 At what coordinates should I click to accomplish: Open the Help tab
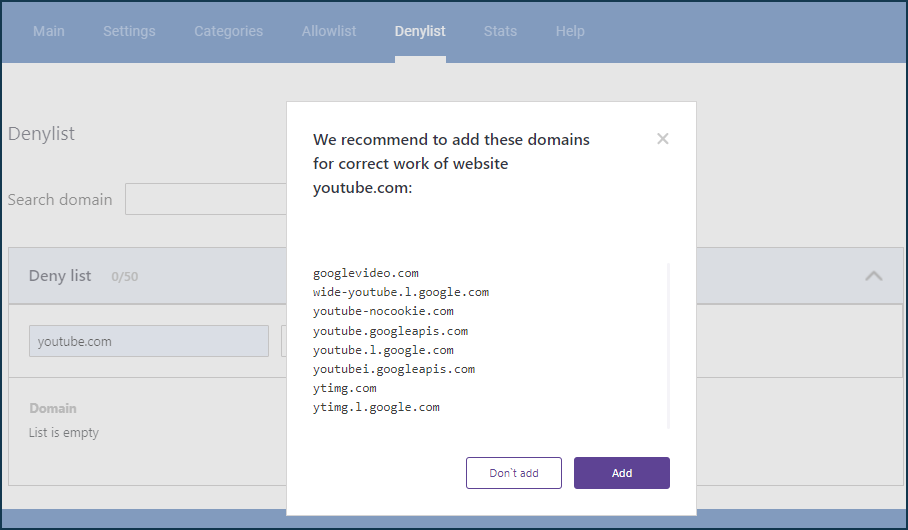570,31
